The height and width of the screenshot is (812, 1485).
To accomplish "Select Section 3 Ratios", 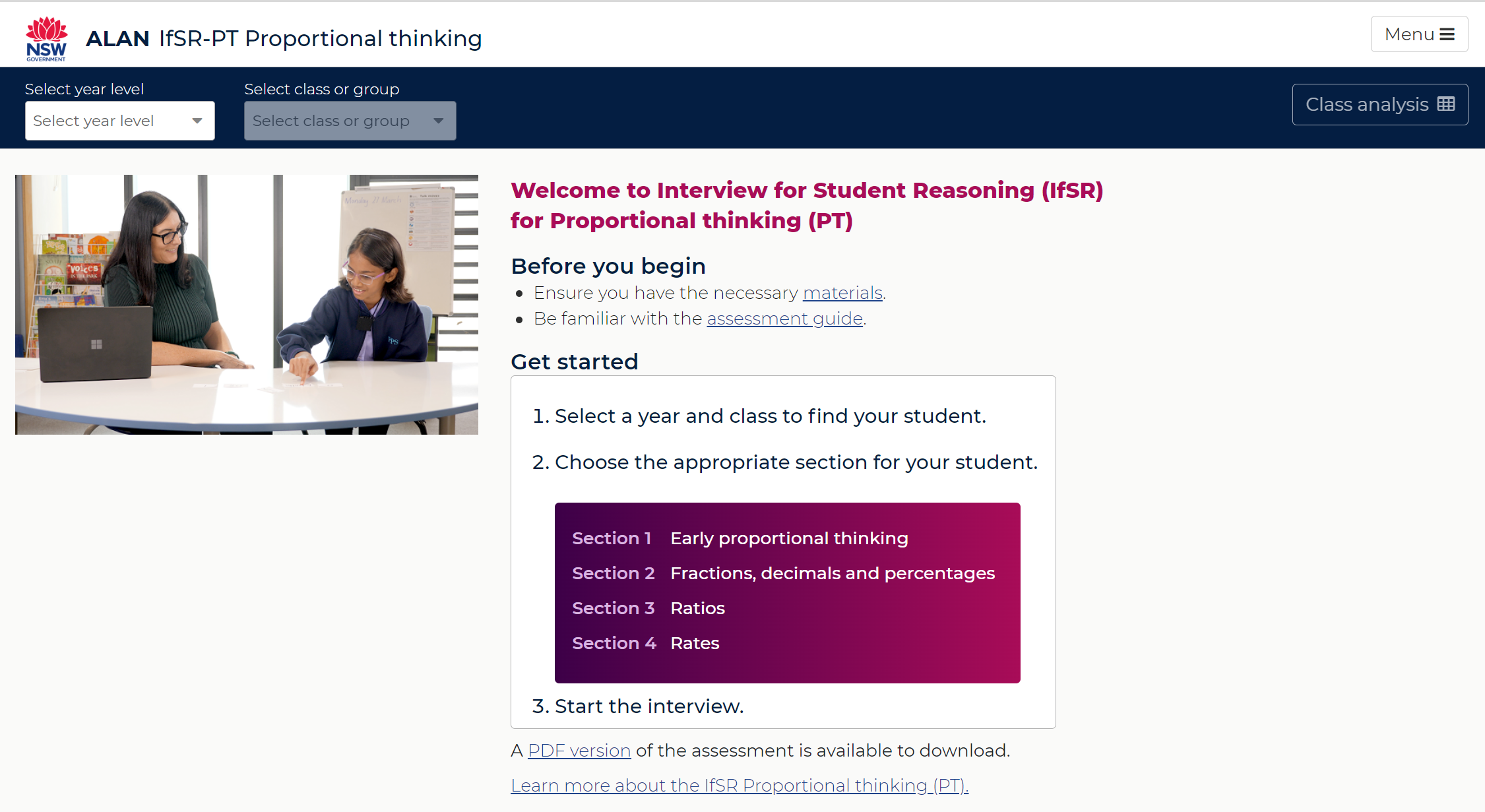I will tap(648, 608).
